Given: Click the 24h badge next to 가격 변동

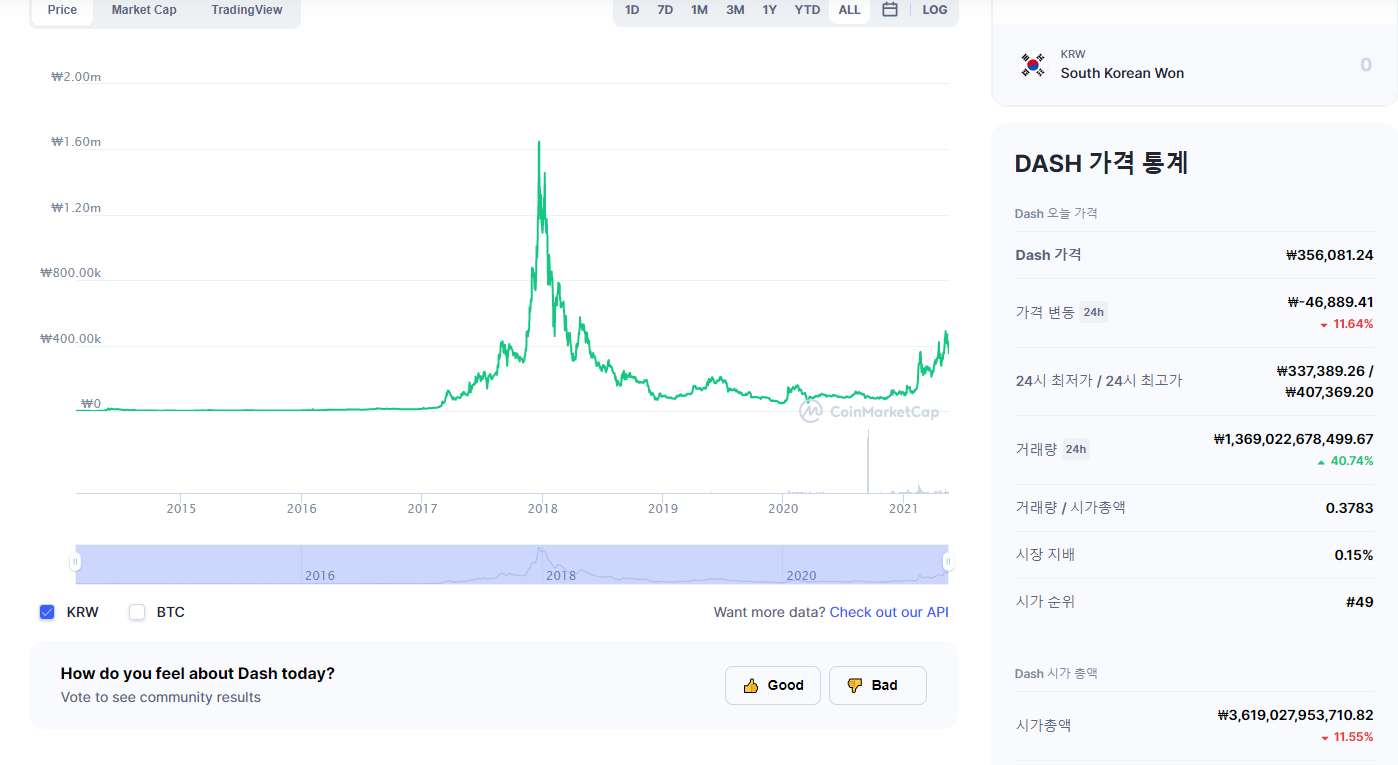Looking at the screenshot, I should (x=1094, y=312).
